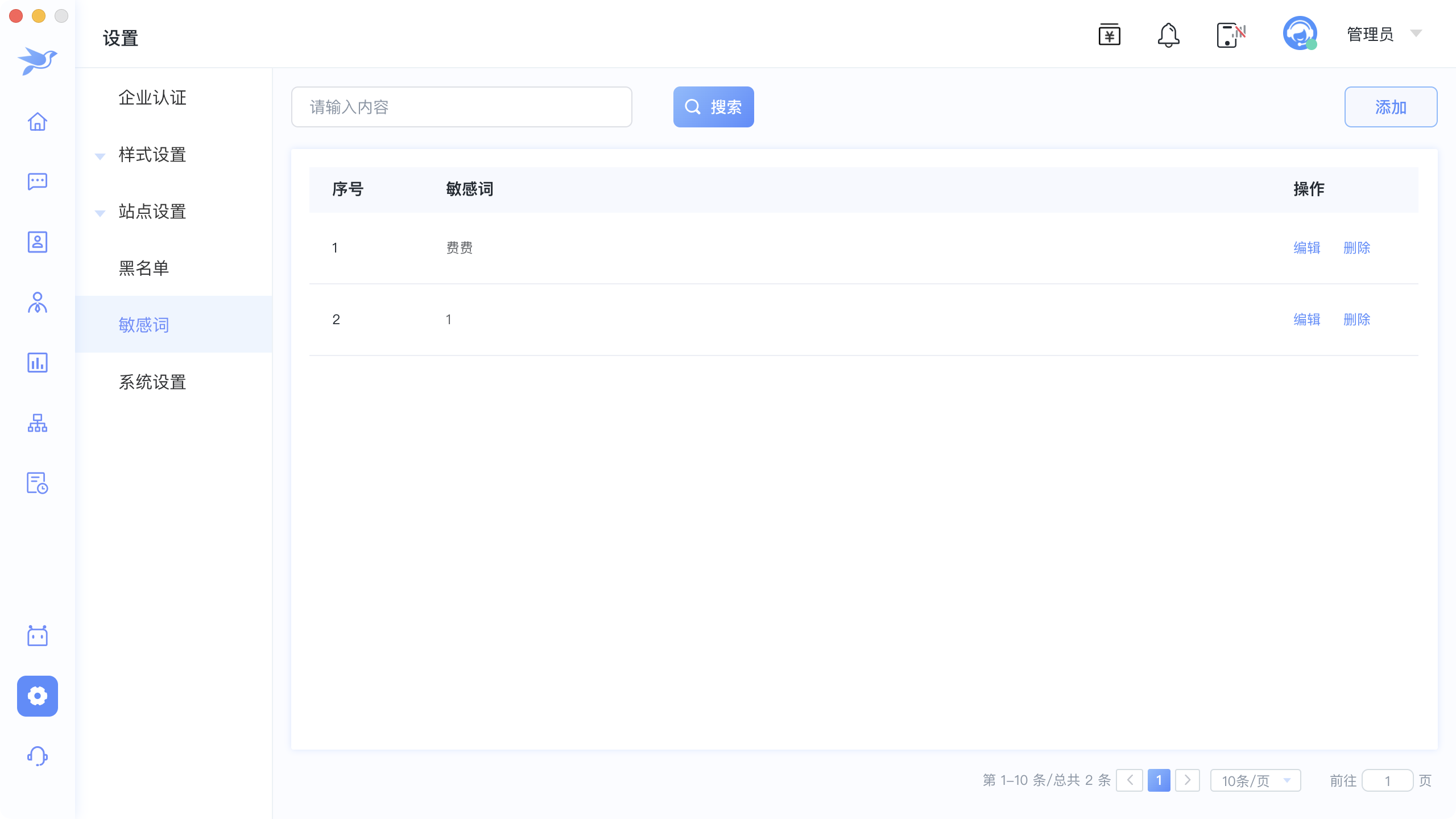Focus the 请输入内容 search input

pyautogui.click(x=461, y=107)
